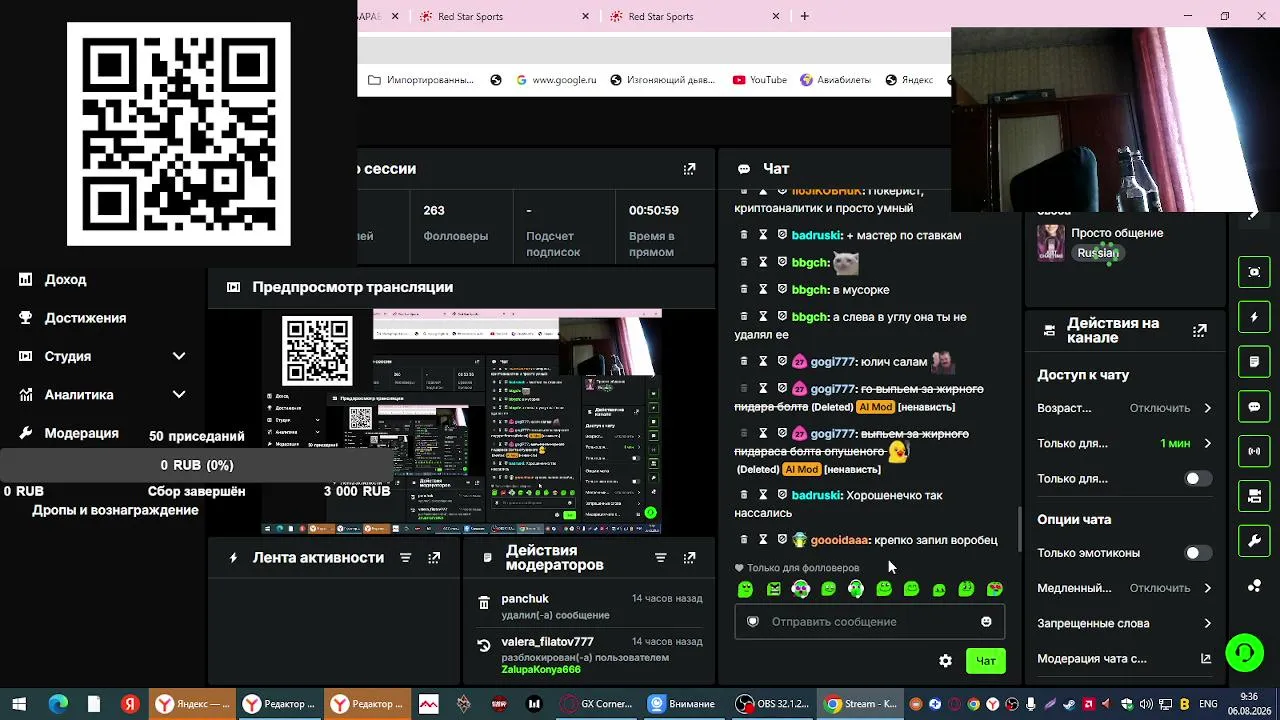Open YouTube bookmark

(x=760, y=80)
